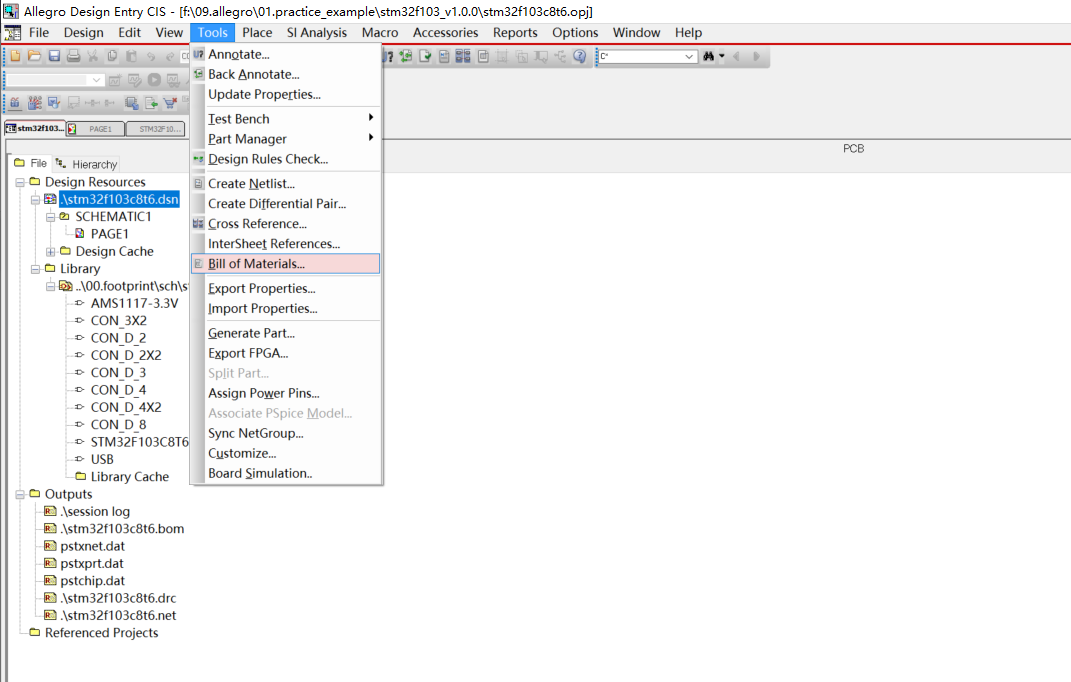Screen dimensions: 1071x682
Task: Choose Create Netlist menu entry
Action: pyautogui.click(x=286, y=184)
